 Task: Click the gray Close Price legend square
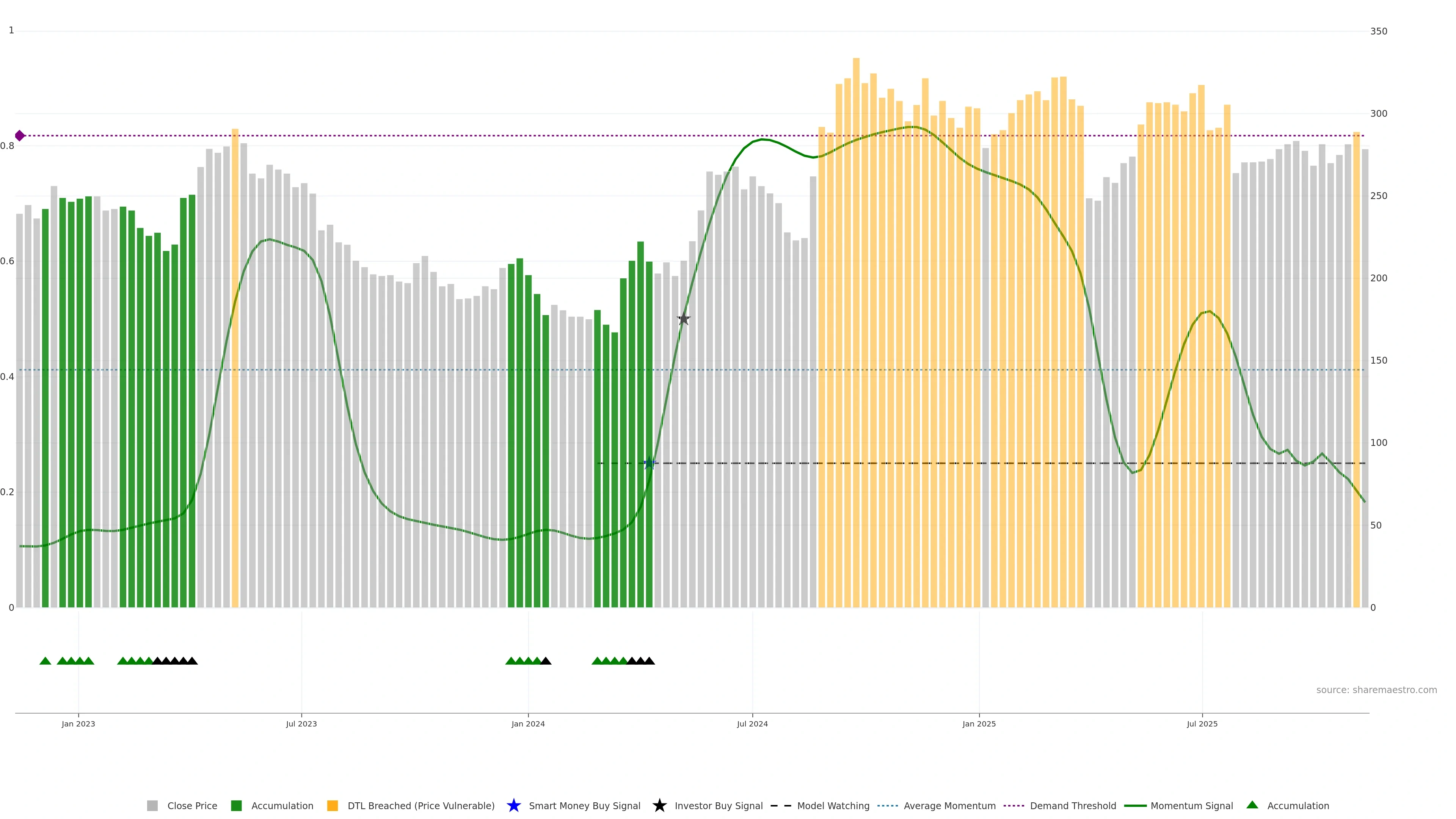[x=152, y=805]
